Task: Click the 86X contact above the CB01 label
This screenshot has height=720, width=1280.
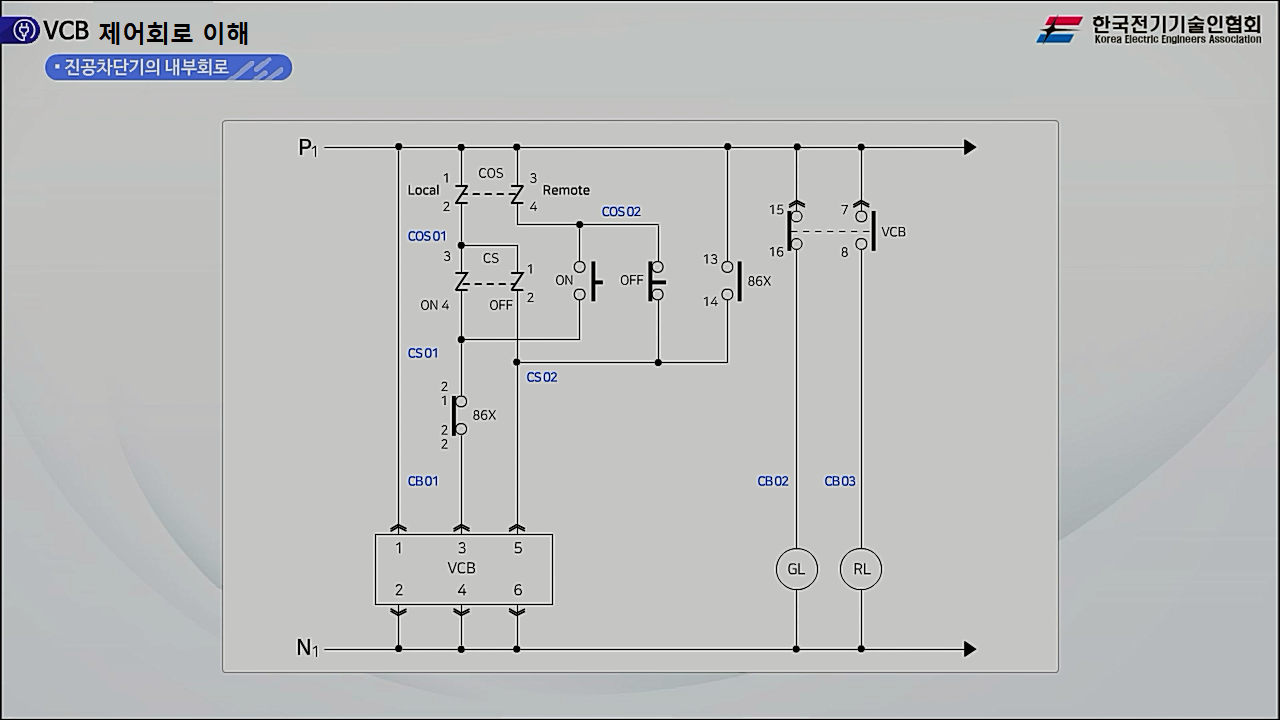Action: tap(460, 415)
